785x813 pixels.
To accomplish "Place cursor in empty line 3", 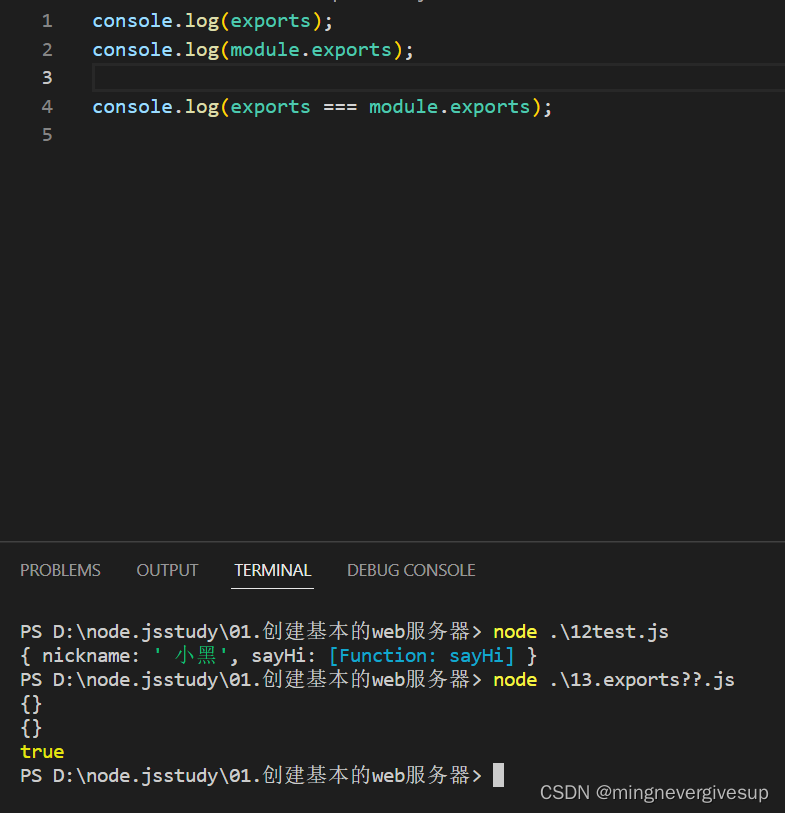I will click(439, 78).
